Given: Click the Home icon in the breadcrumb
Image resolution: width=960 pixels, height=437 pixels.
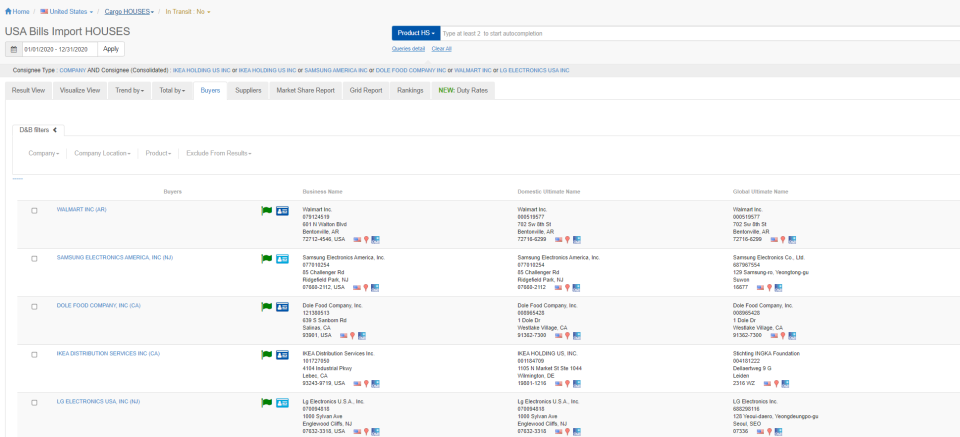Looking at the screenshot, I should pyautogui.click(x=8, y=11).
